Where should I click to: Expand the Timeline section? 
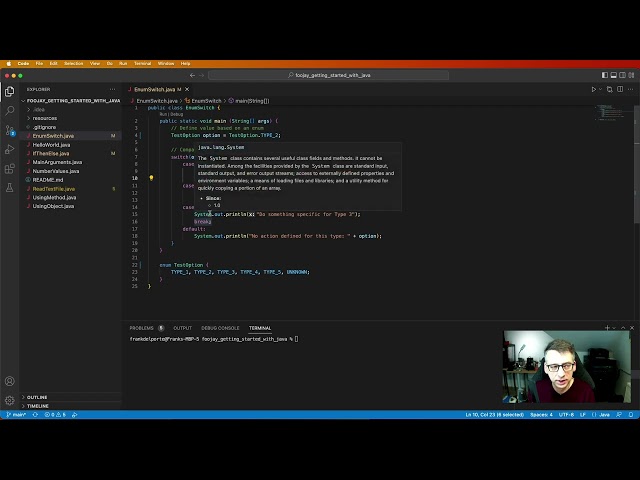click(70, 406)
